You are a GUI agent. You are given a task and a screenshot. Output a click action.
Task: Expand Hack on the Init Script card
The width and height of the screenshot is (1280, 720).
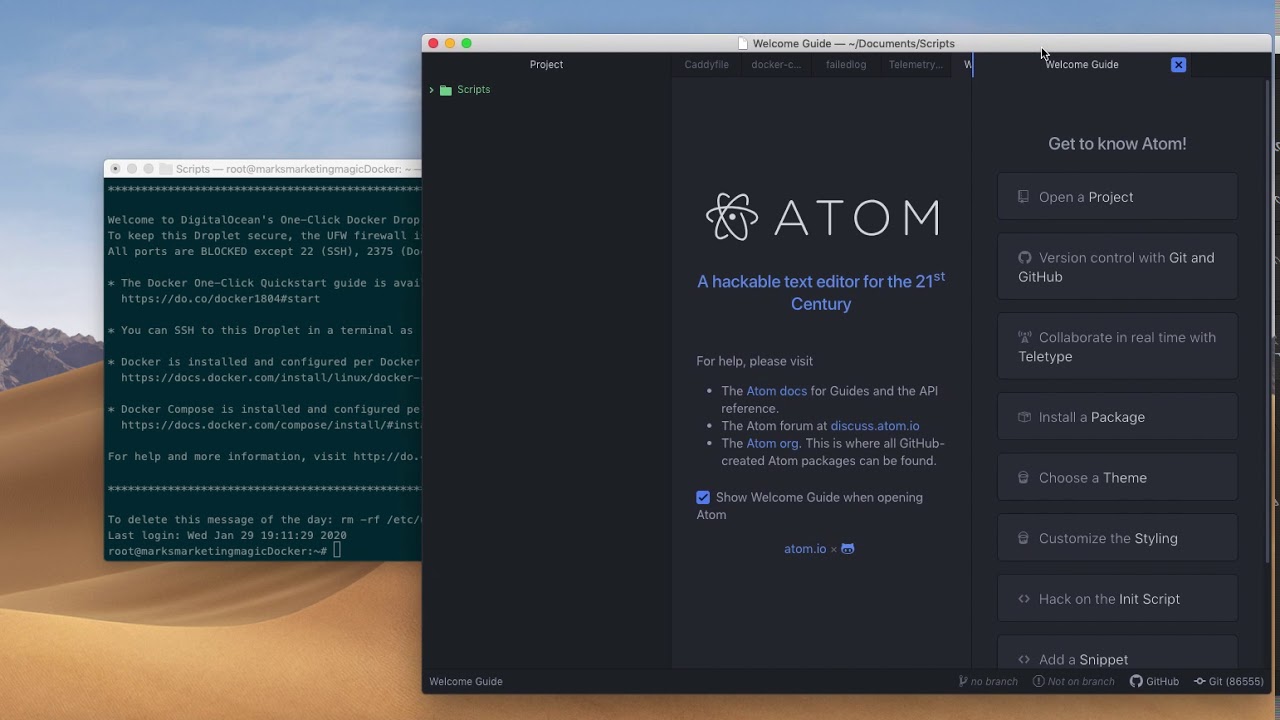[1117, 599]
